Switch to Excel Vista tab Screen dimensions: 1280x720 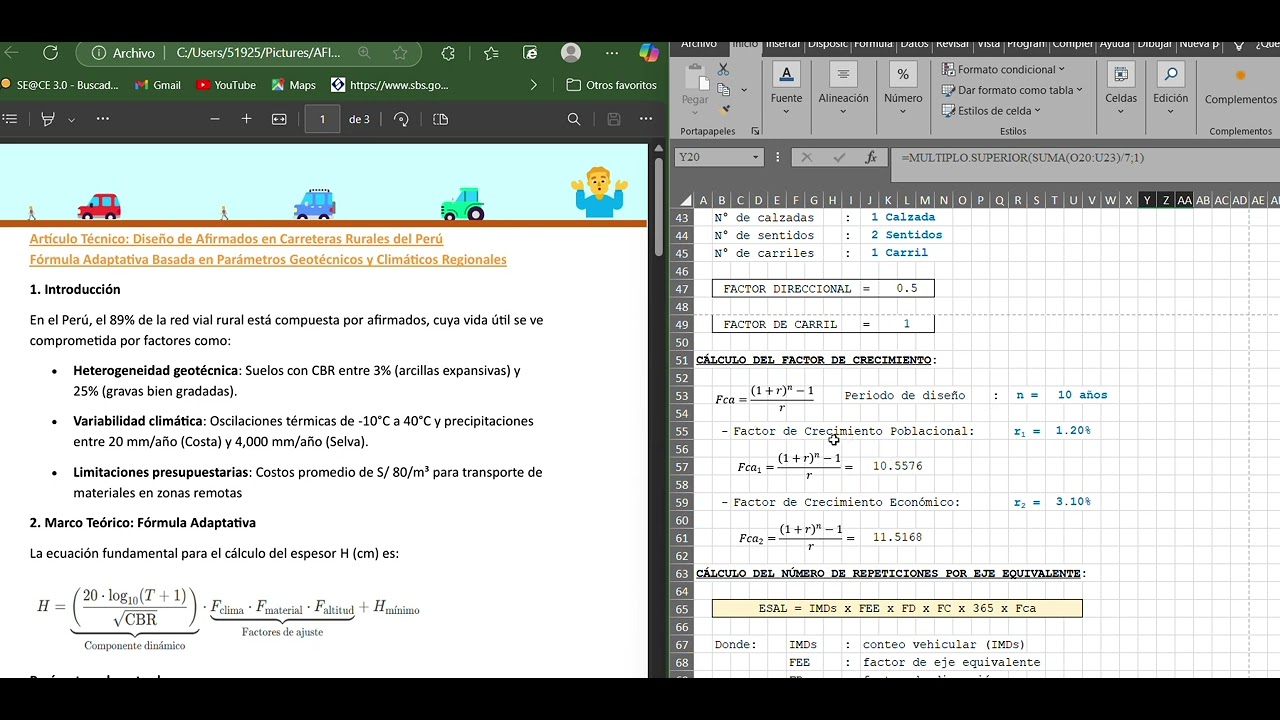coord(989,44)
